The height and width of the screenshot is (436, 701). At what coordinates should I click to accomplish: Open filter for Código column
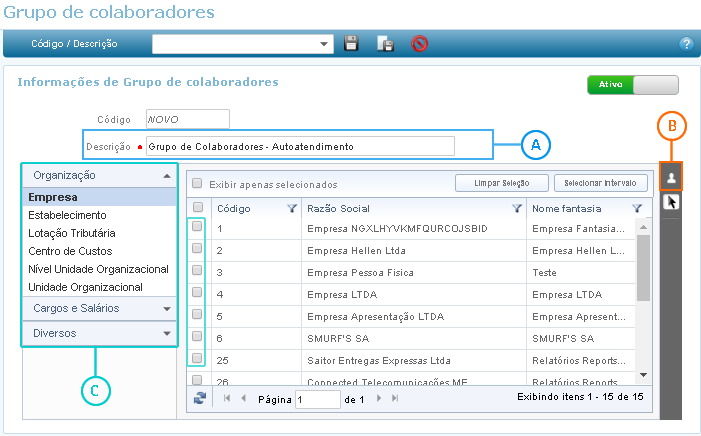point(291,209)
